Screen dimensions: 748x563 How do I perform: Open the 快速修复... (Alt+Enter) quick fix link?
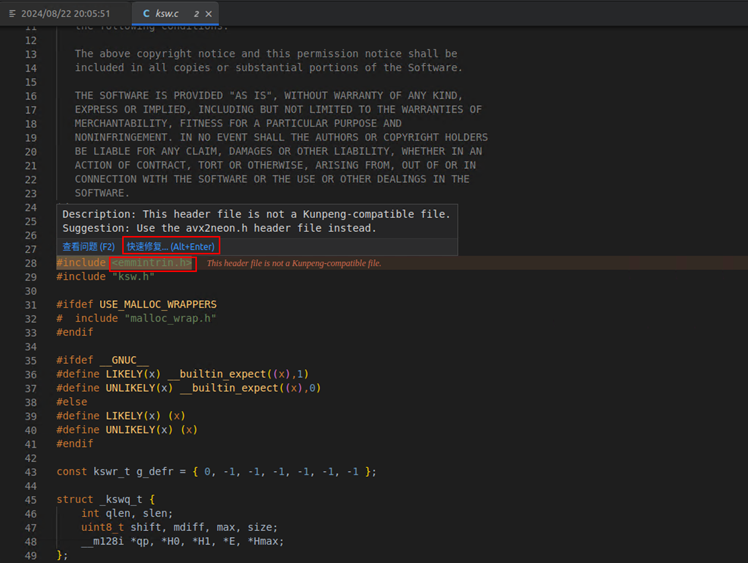[x=171, y=247]
